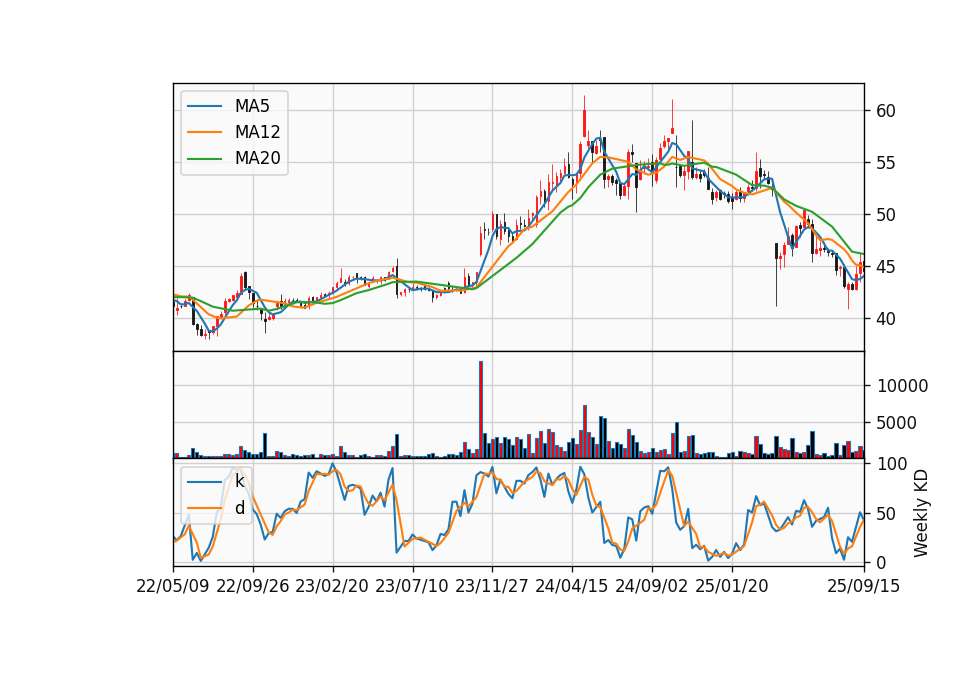Click the volume axis label 5000
Viewport: 960px width, 690px height.
[897, 423]
